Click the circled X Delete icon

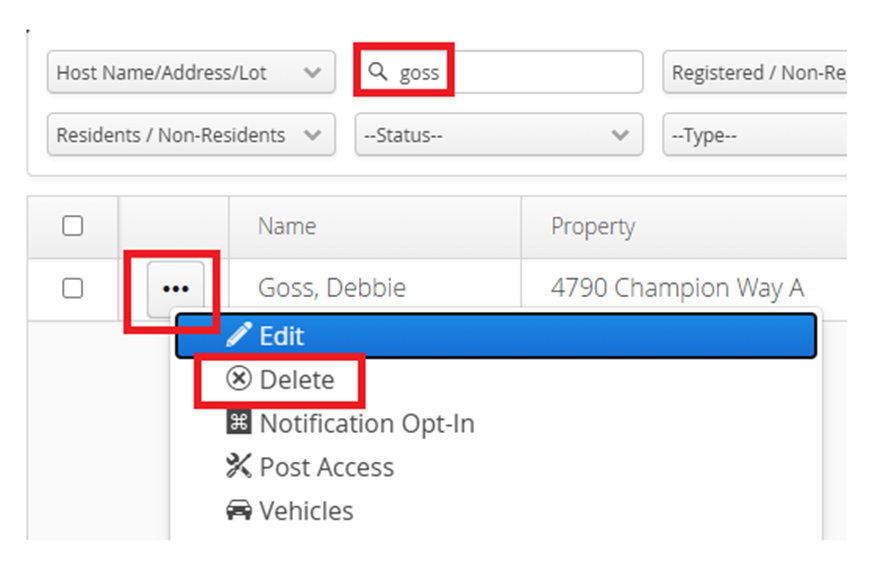[238, 378]
